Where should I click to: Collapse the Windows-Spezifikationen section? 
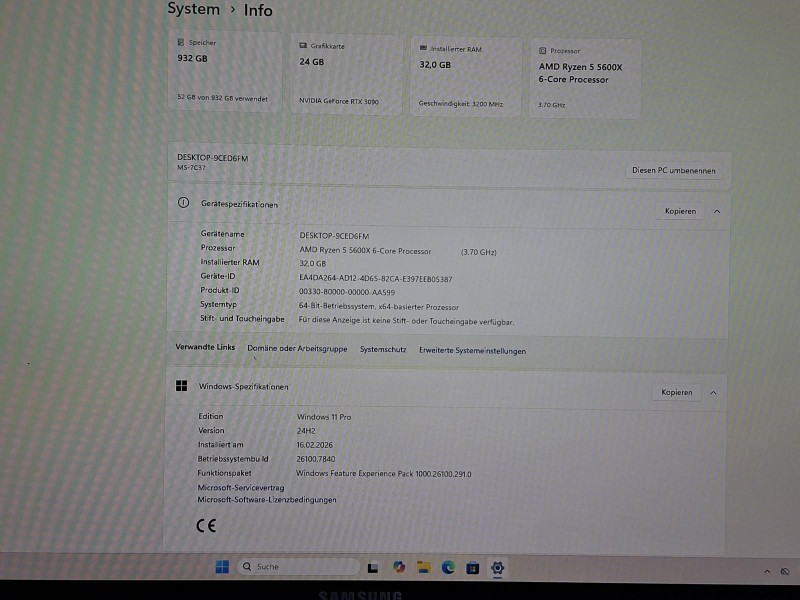coord(713,393)
